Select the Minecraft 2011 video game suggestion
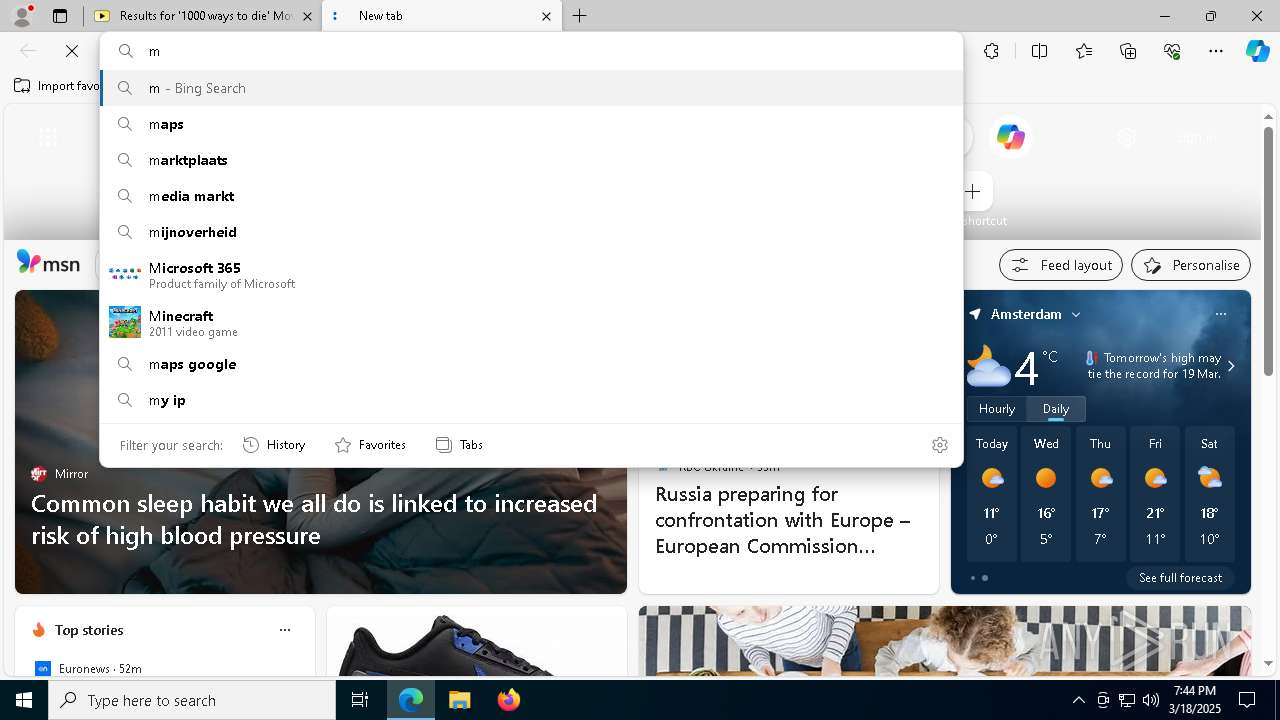1280x720 pixels. click(x=532, y=323)
